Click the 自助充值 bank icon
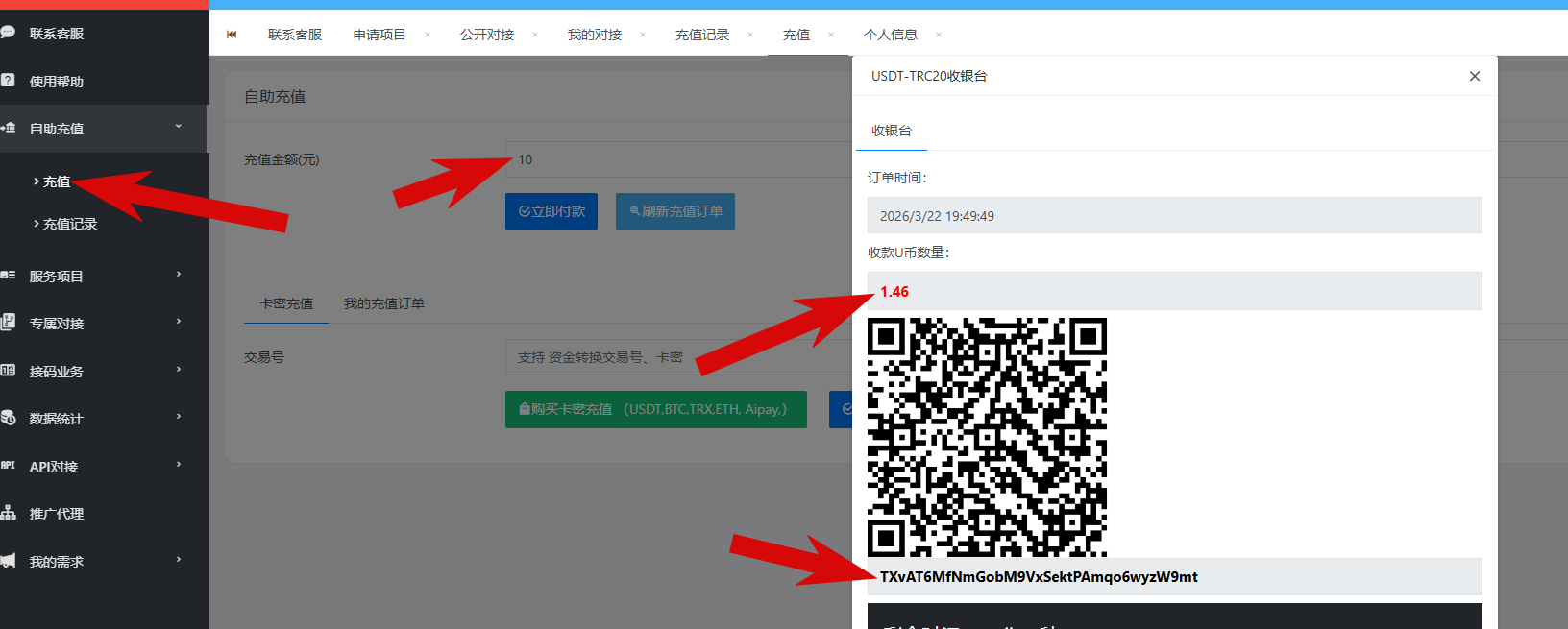 pos(8,128)
